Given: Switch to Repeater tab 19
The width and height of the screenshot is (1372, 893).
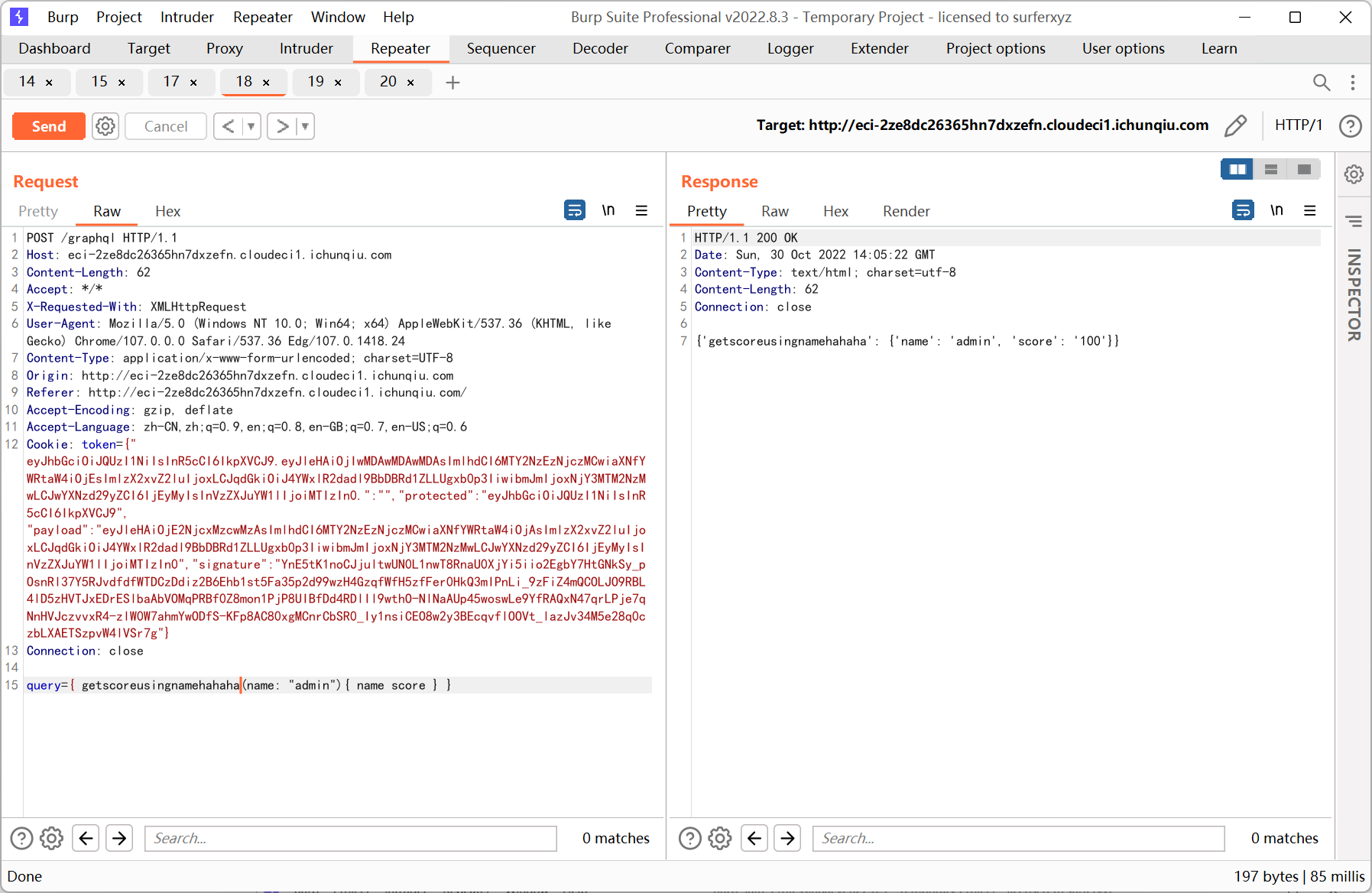Looking at the screenshot, I should (x=316, y=82).
